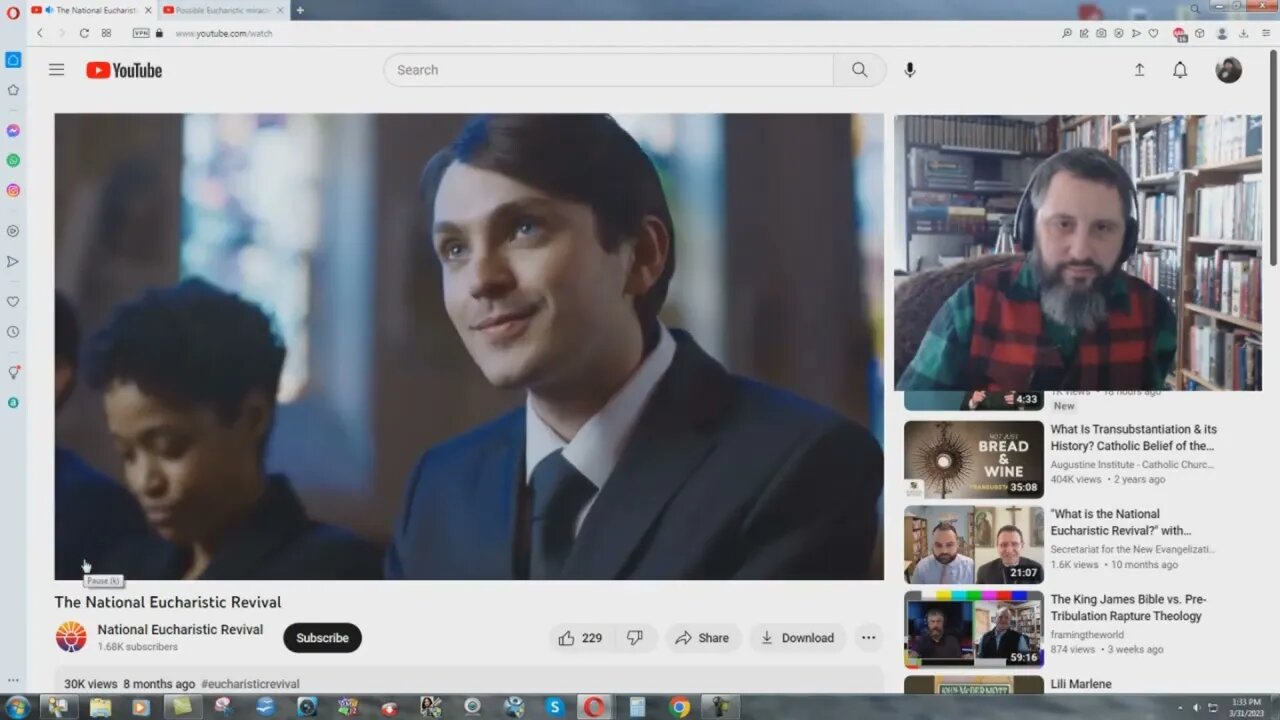Open Messenger in the Opera sidebar

13,131
